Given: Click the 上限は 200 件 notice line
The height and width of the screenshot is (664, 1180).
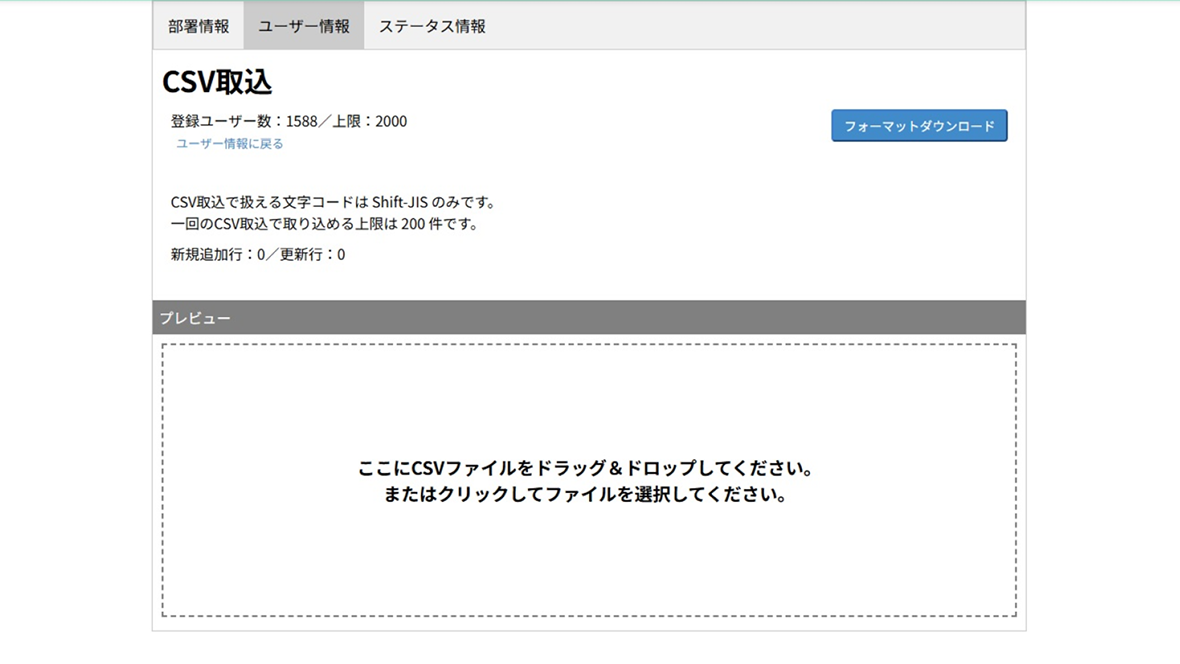Looking at the screenshot, I should coord(324,224).
